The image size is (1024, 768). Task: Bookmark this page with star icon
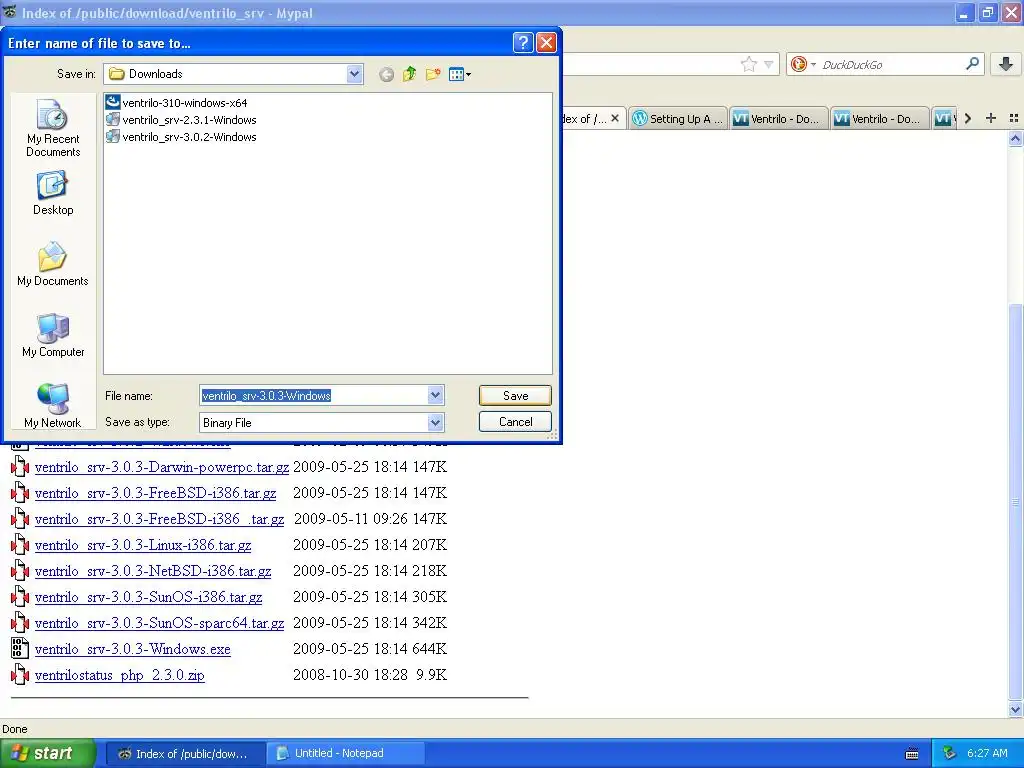tap(748, 64)
